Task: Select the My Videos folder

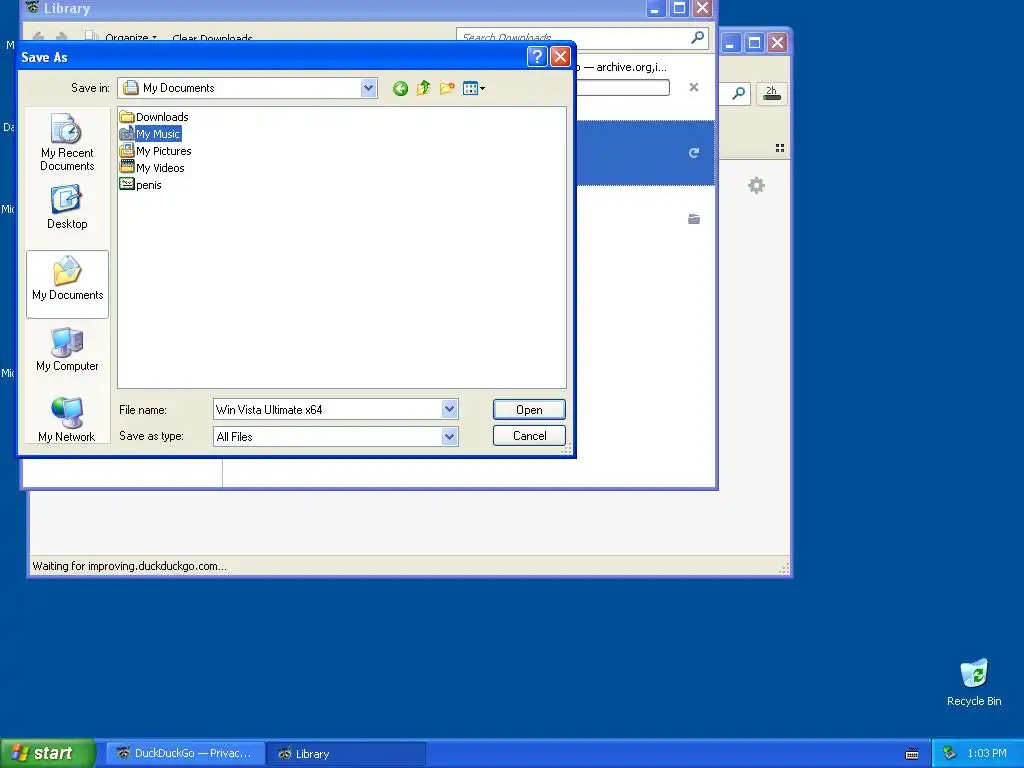Action: coord(152,168)
